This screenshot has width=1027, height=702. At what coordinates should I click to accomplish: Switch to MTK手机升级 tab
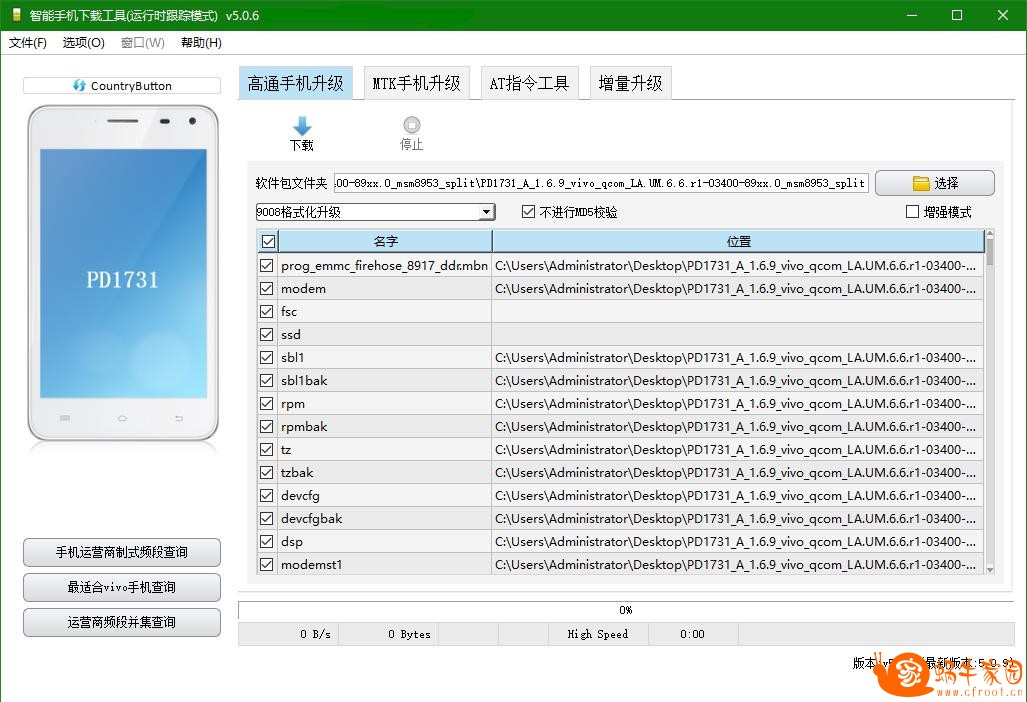417,83
